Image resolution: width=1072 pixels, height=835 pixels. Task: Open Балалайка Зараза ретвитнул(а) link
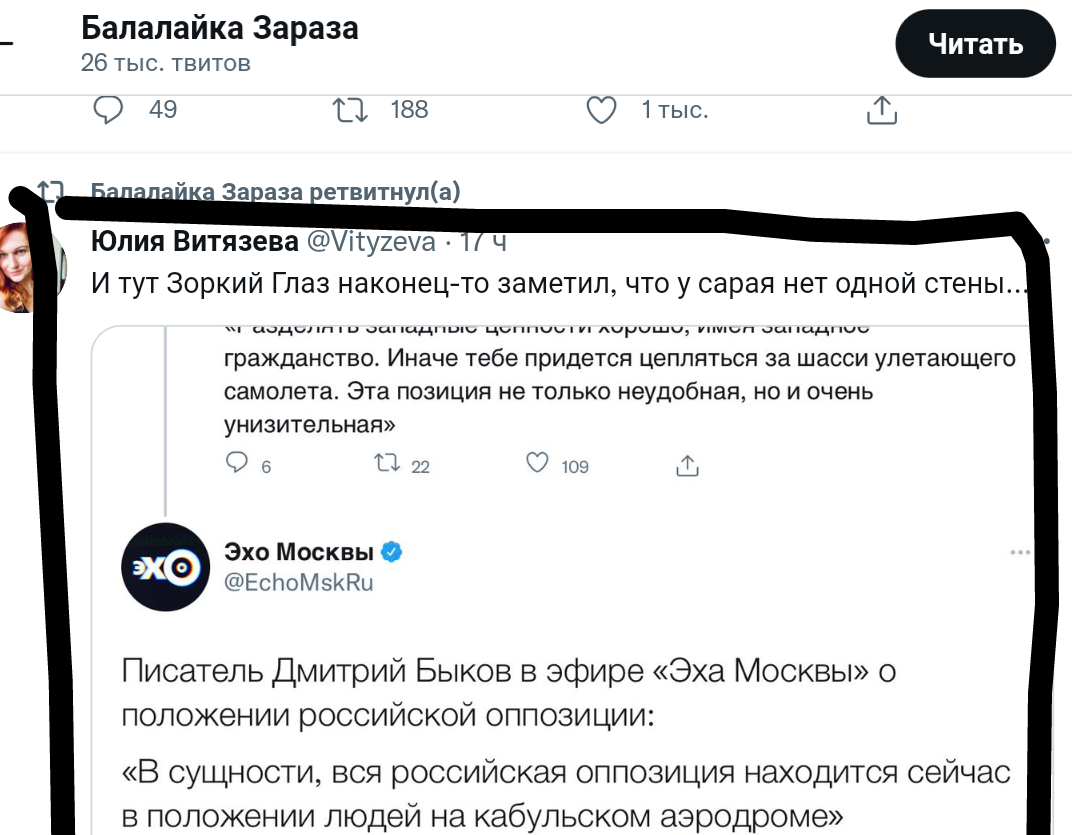(276, 191)
